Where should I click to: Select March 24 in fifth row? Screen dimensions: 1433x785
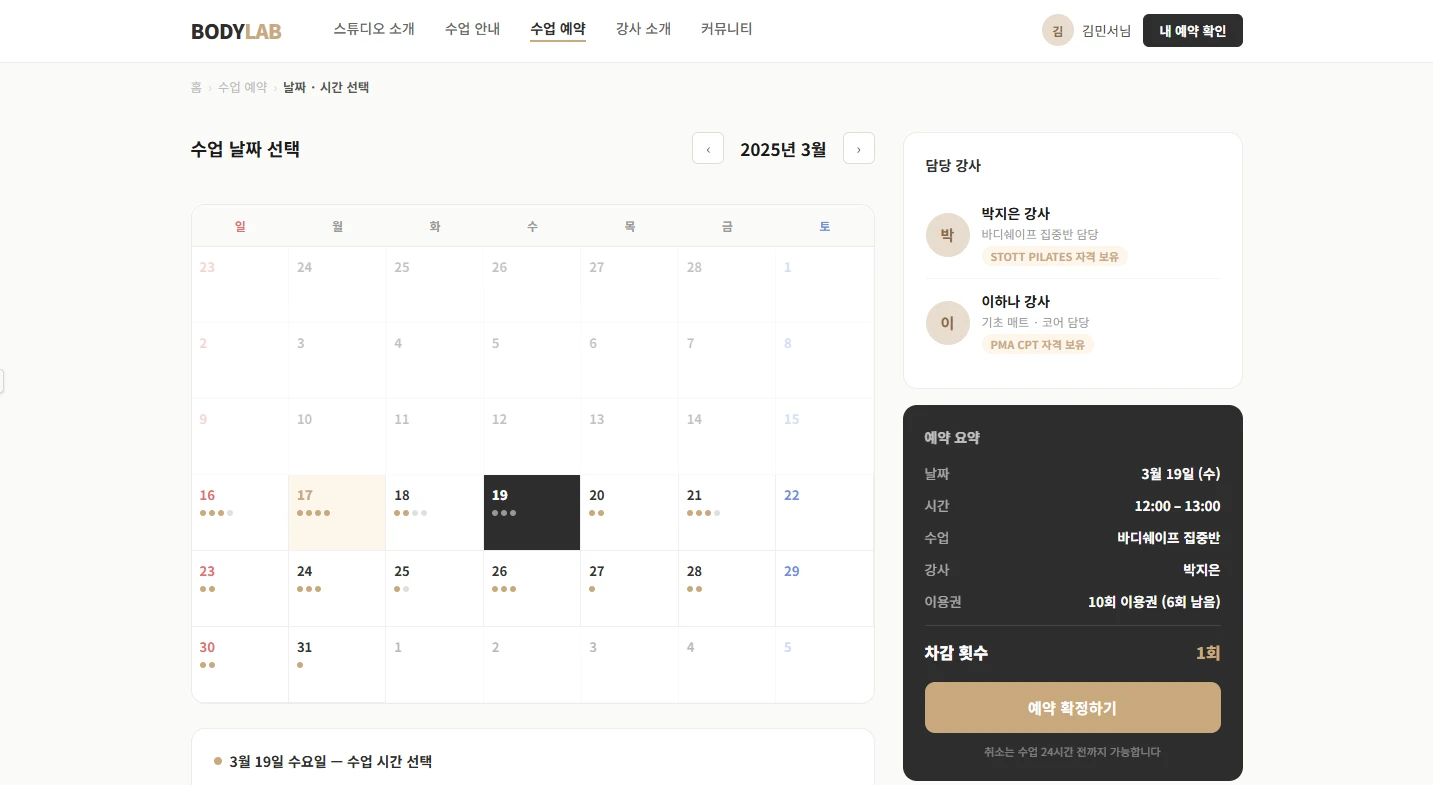[337, 588]
